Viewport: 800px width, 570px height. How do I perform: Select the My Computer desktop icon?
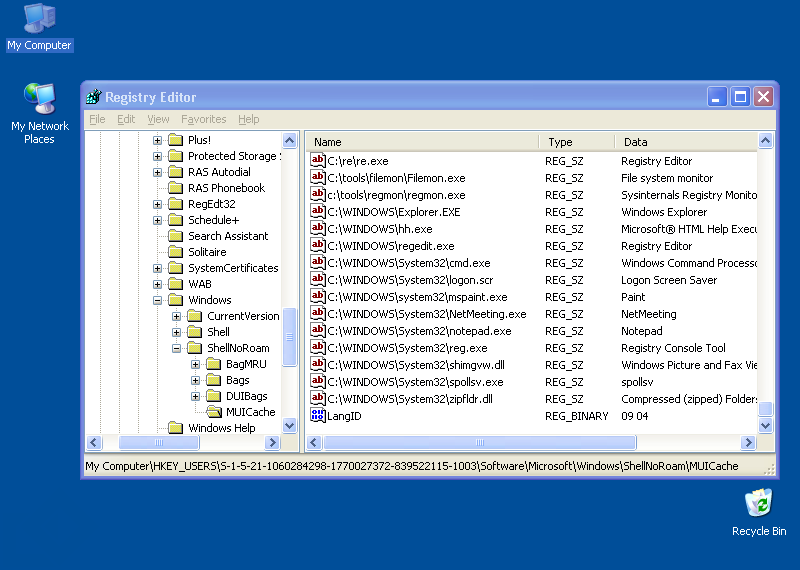coord(39,27)
